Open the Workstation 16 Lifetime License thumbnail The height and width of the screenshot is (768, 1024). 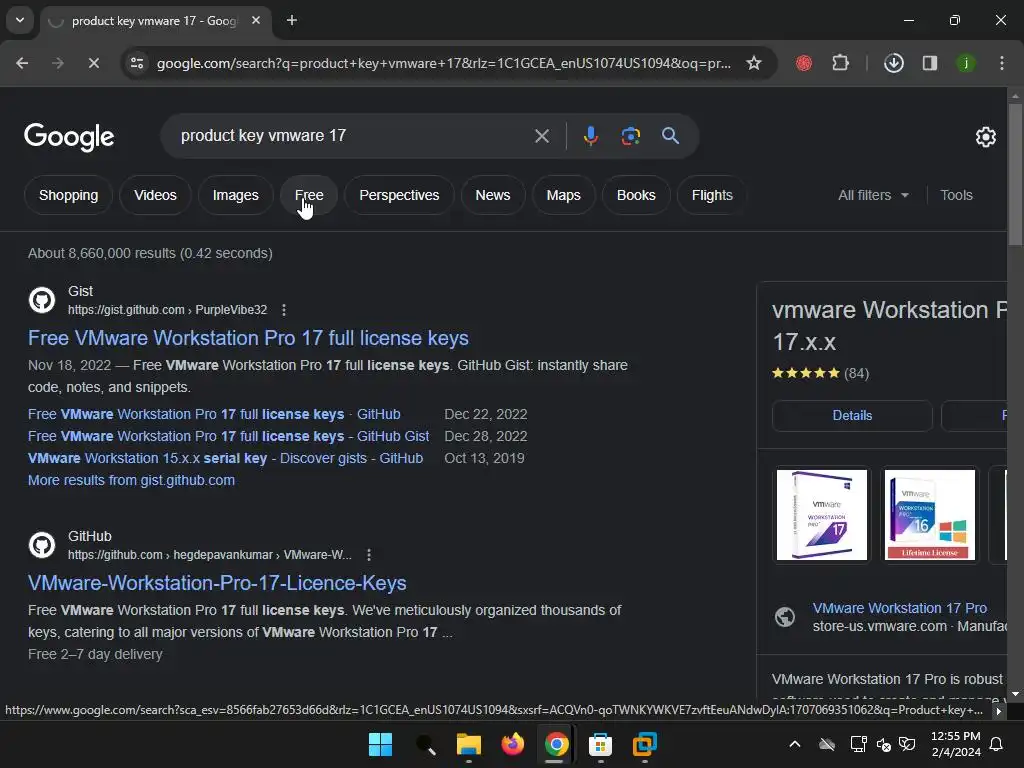coord(930,515)
